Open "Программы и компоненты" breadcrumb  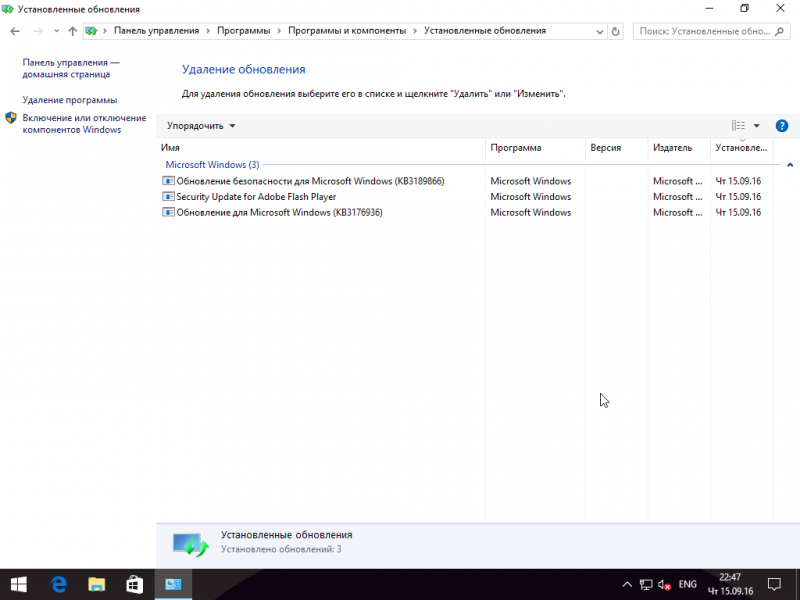point(347,31)
